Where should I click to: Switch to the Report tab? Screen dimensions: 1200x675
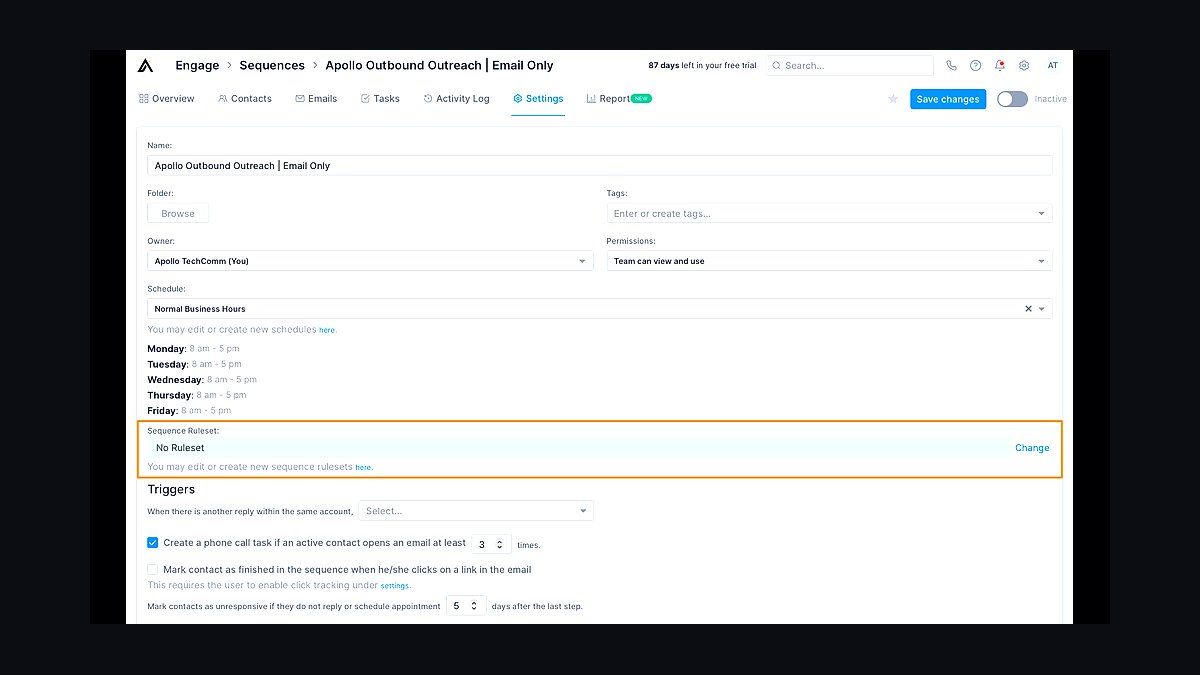[x=619, y=99]
